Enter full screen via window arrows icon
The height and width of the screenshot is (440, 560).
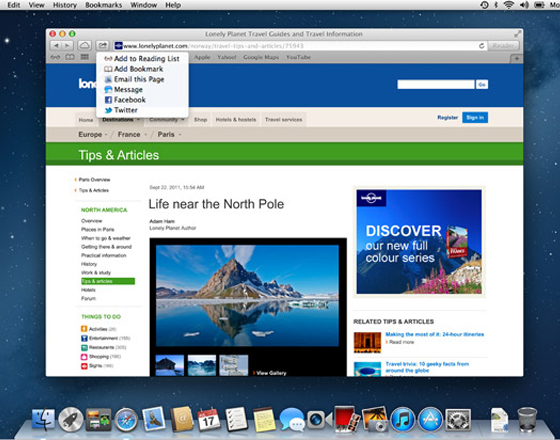[518, 34]
